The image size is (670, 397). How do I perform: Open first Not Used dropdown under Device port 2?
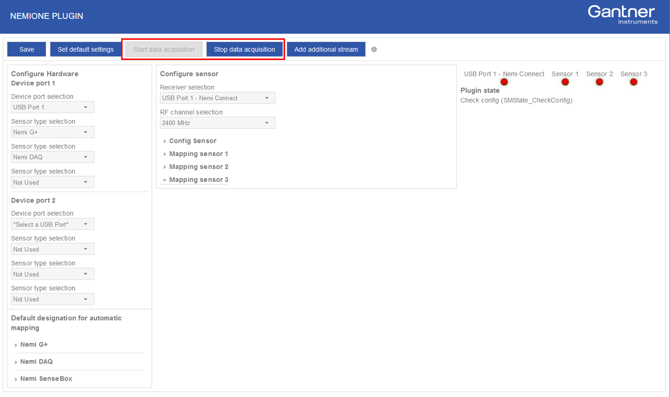click(53, 249)
